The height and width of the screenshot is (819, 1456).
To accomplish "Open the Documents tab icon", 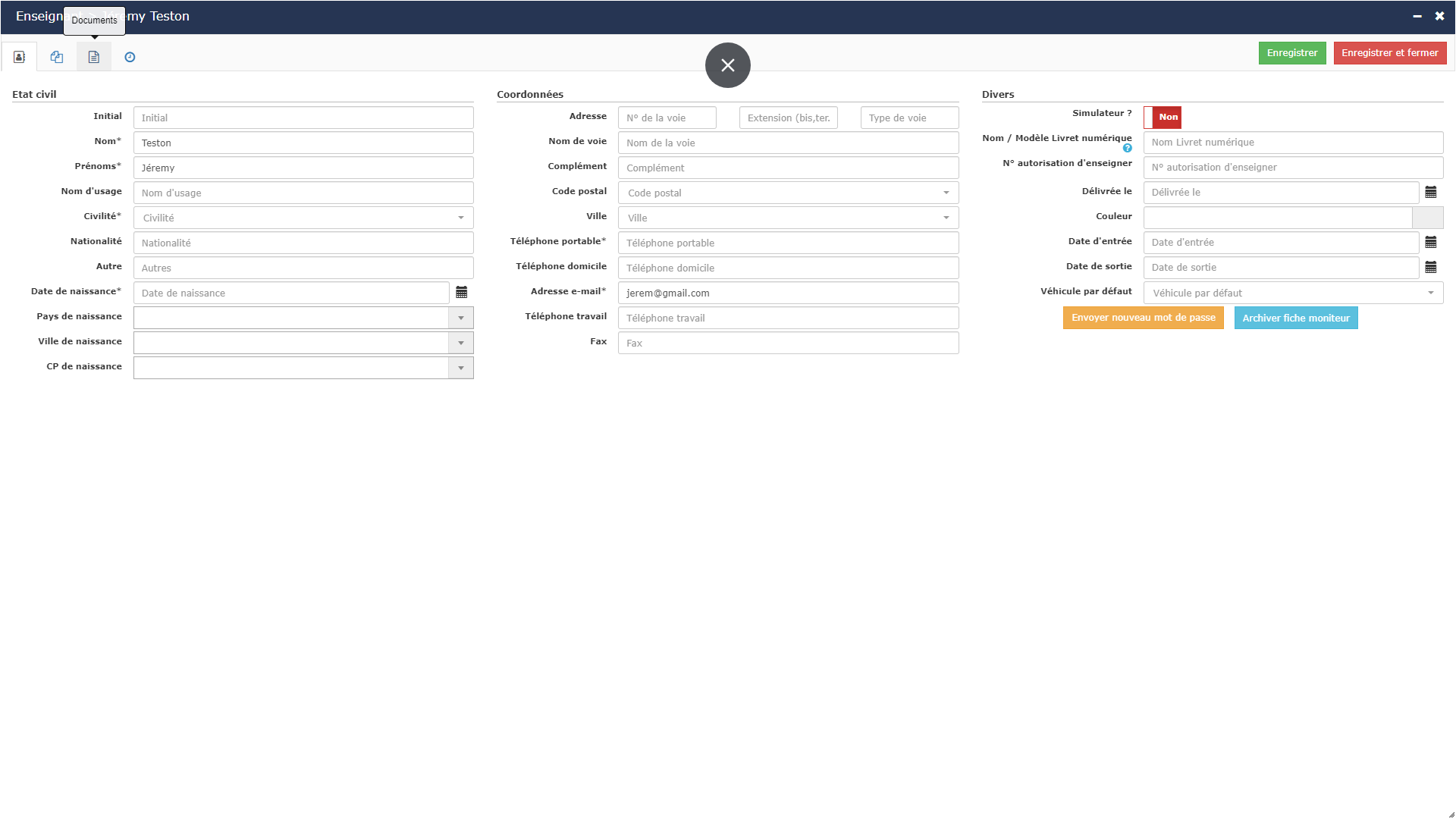I will (94, 57).
